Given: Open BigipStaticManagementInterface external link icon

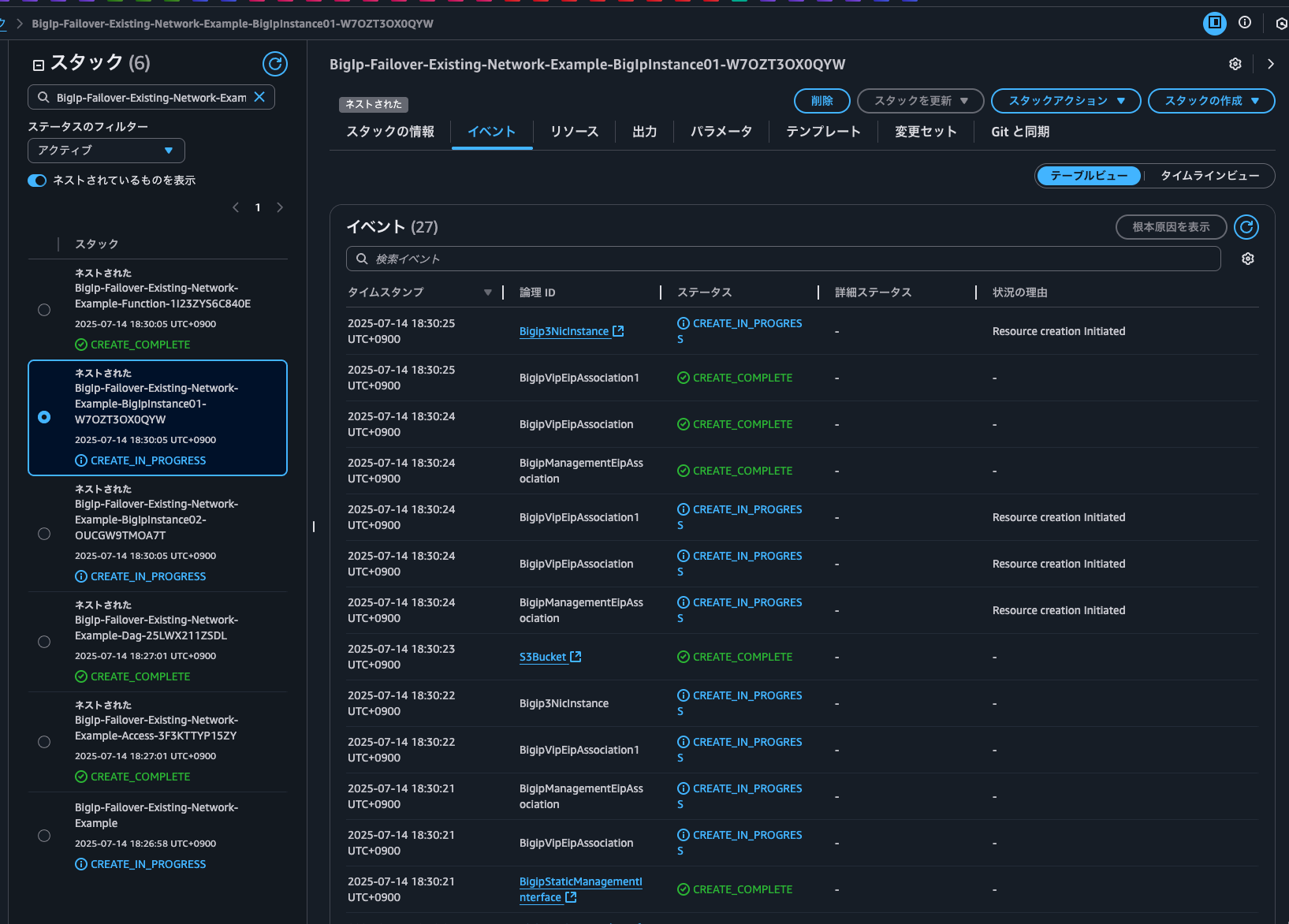Looking at the screenshot, I should click(x=571, y=897).
